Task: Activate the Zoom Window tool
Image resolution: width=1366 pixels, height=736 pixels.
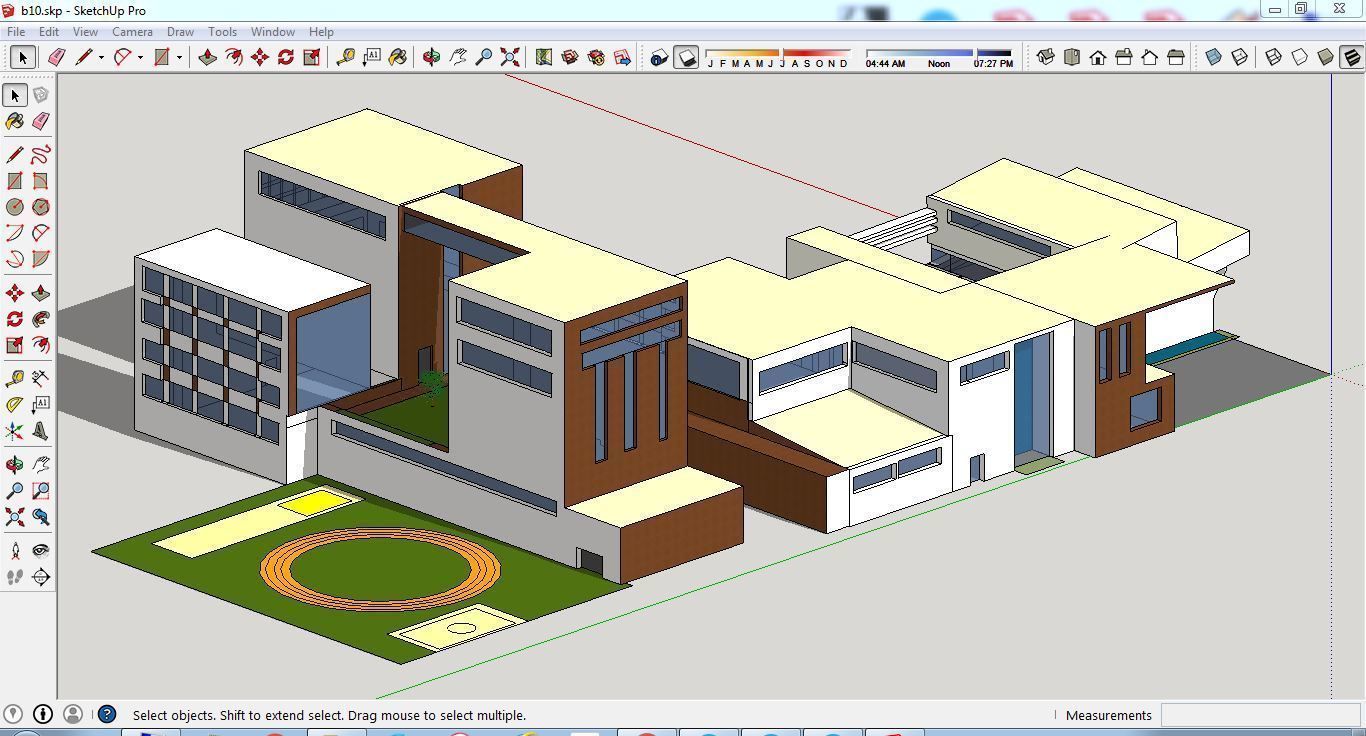Action: click(41, 491)
